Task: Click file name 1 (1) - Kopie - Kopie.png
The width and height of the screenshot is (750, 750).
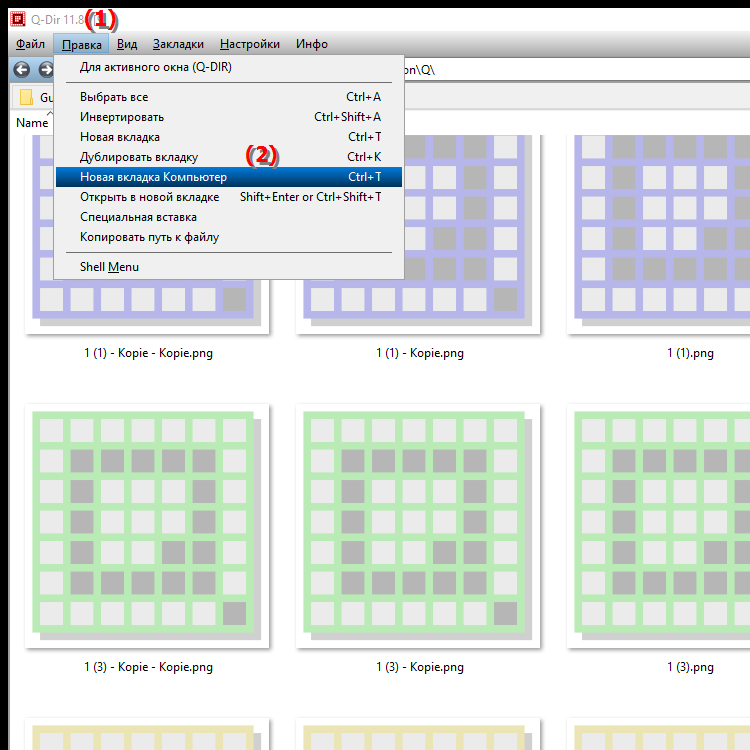Action: click(x=148, y=353)
